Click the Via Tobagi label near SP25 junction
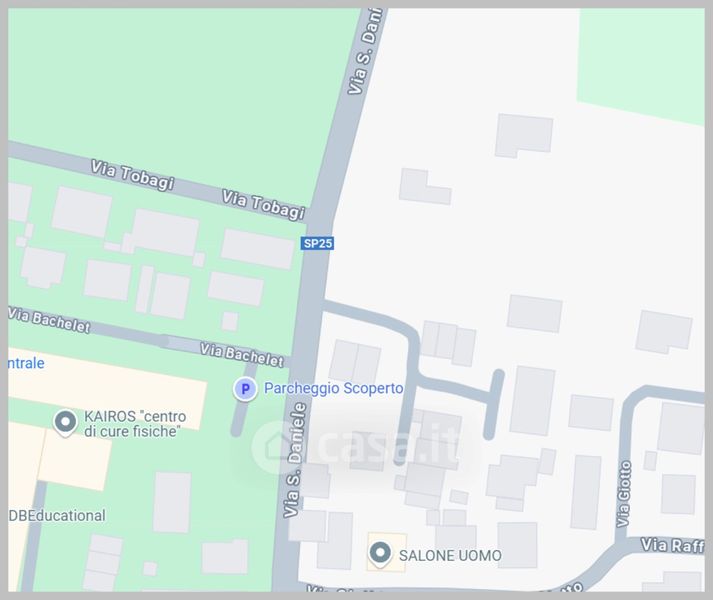 pos(263,205)
